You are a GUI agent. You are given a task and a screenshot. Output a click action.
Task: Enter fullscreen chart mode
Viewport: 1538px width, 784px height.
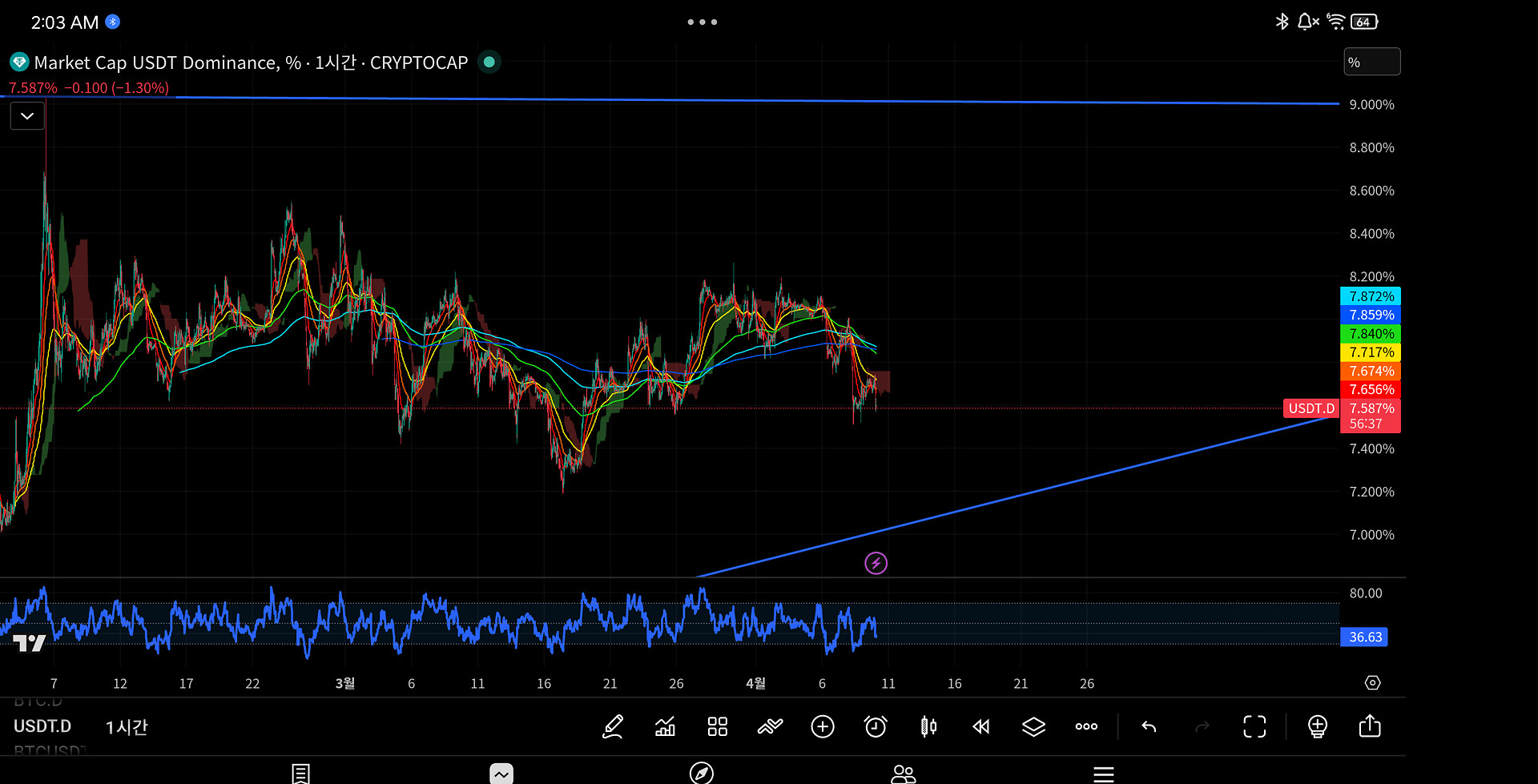(x=1254, y=726)
